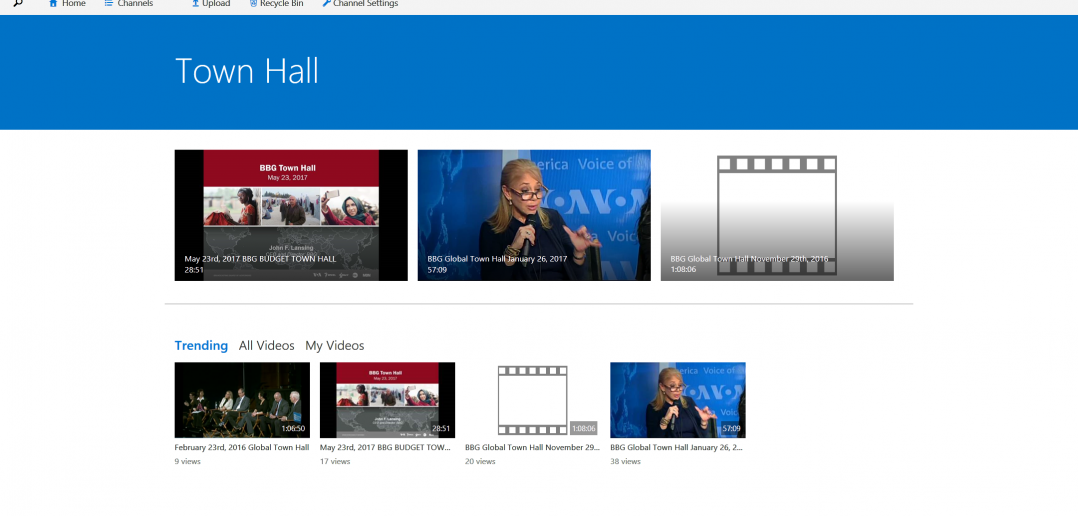Click the Home house icon
This screenshot has height=516, width=1078.
click(53, 3)
